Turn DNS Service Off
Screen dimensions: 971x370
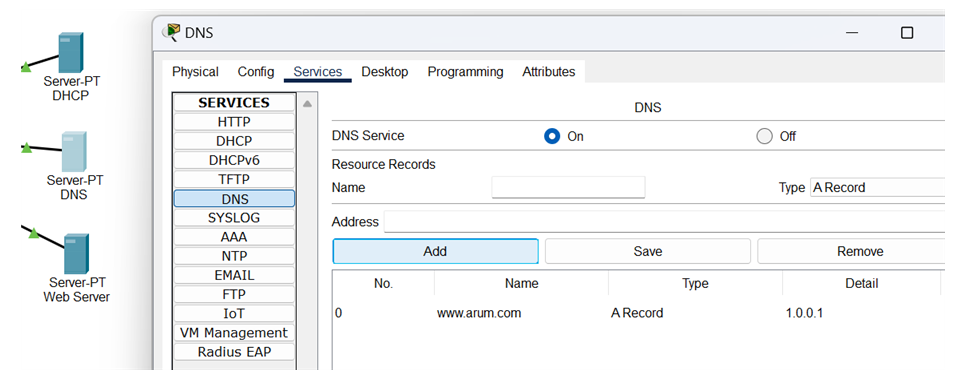pyautogui.click(x=765, y=136)
